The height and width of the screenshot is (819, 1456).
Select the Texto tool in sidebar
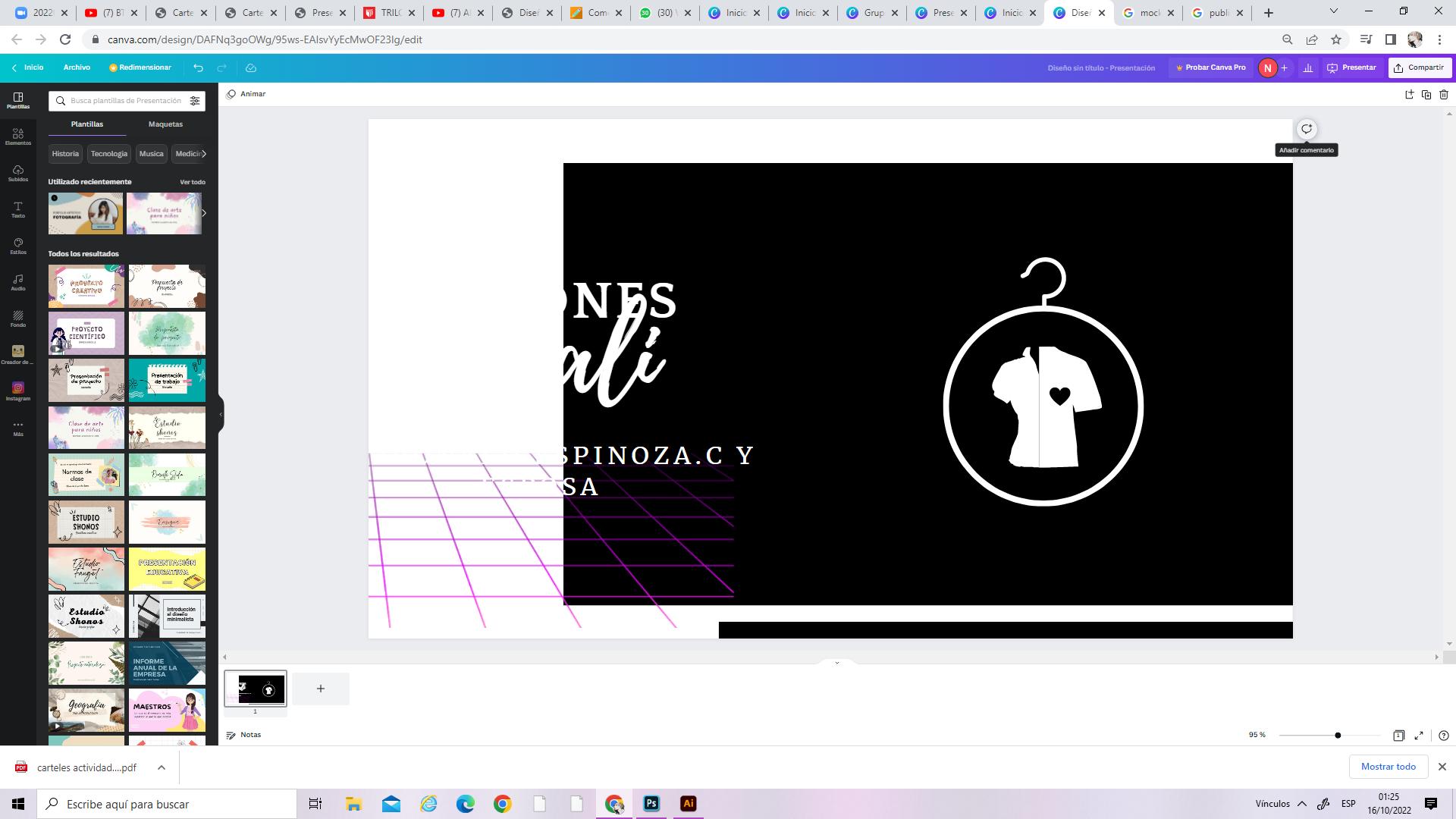pyautogui.click(x=18, y=209)
